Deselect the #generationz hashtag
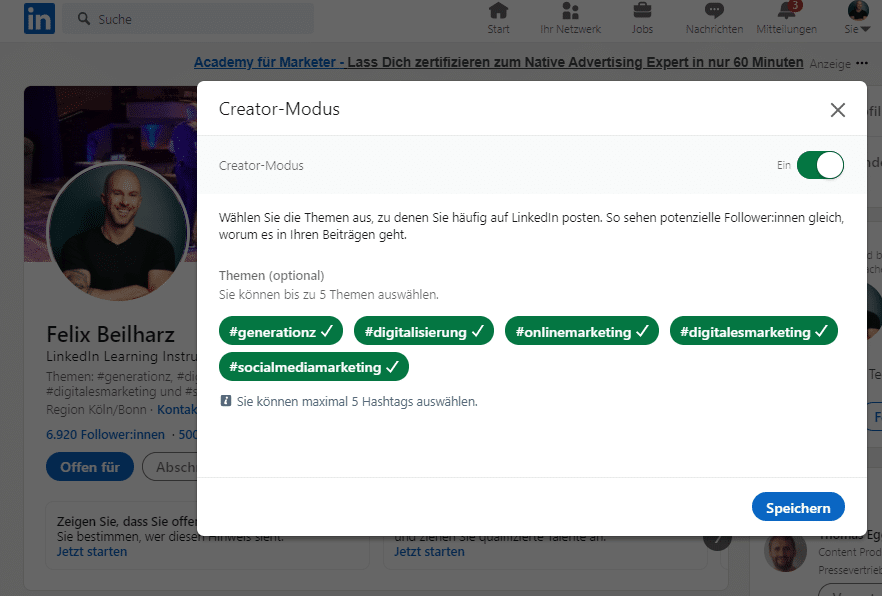 pos(281,331)
